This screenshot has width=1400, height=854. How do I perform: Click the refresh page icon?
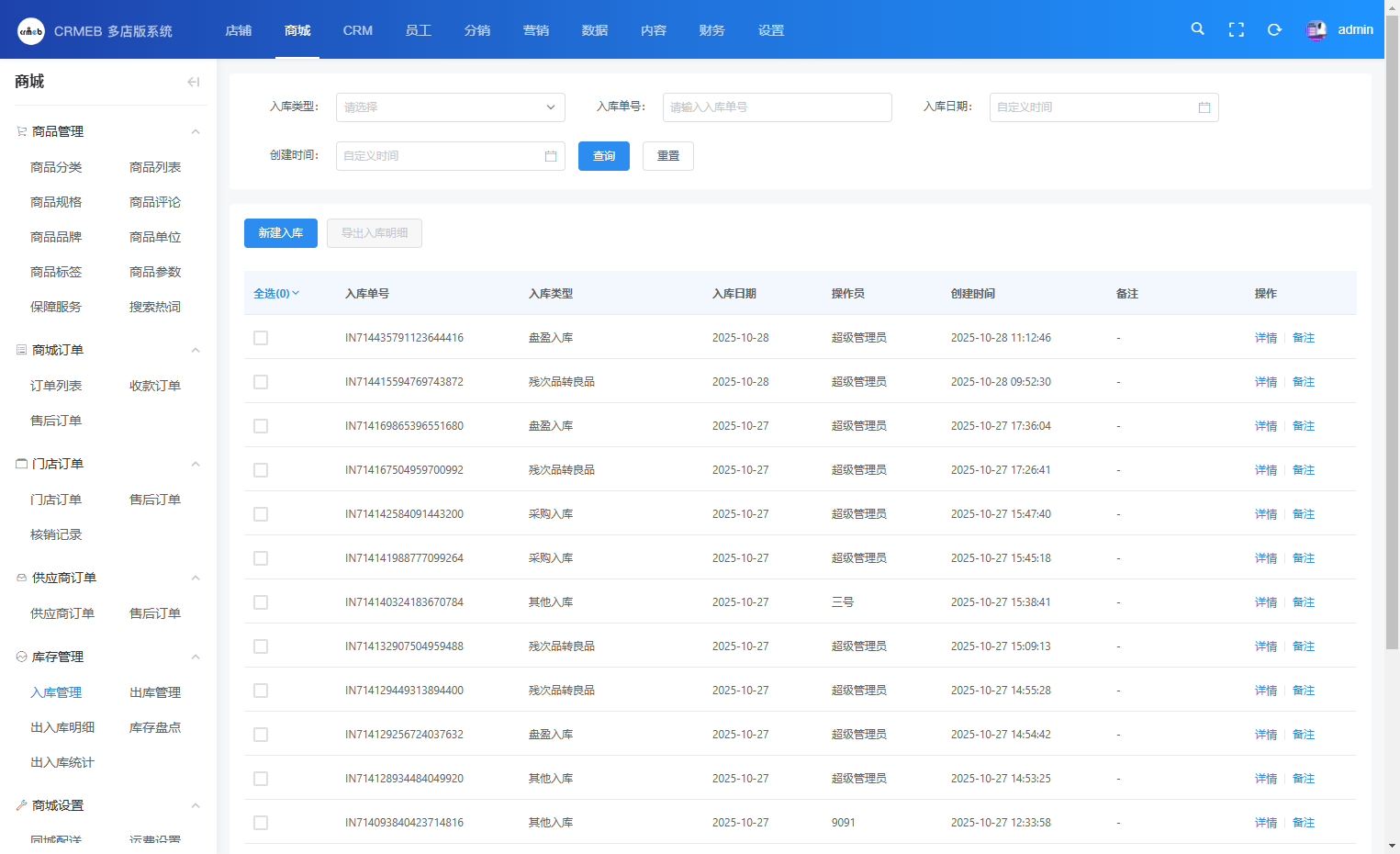click(x=1274, y=30)
